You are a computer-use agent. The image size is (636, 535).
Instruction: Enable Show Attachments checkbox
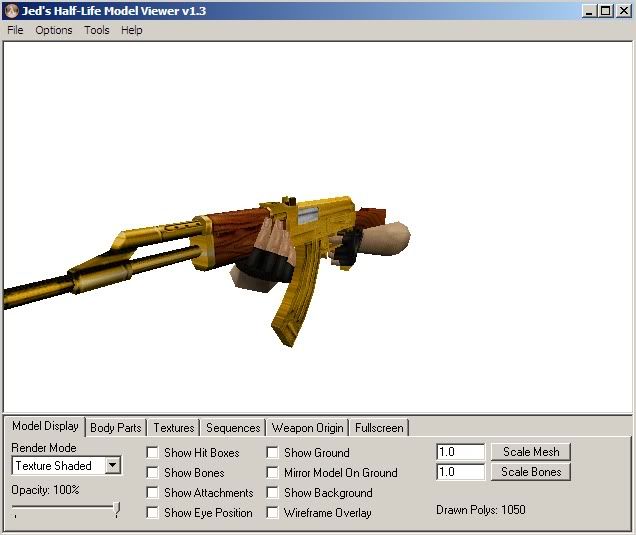pos(153,492)
